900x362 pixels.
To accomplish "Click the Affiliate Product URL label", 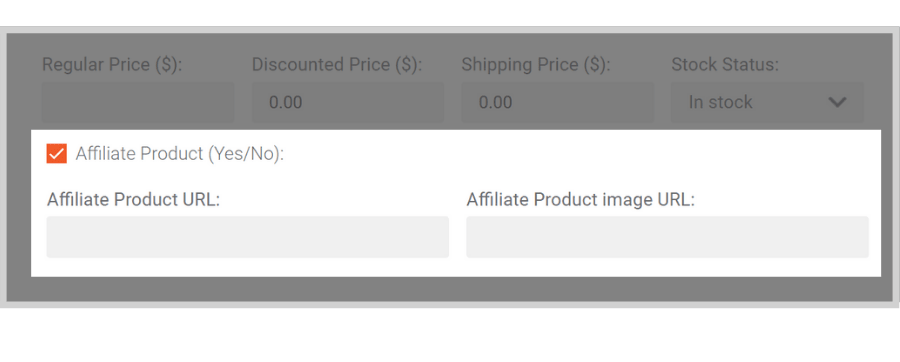I will 134,200.
